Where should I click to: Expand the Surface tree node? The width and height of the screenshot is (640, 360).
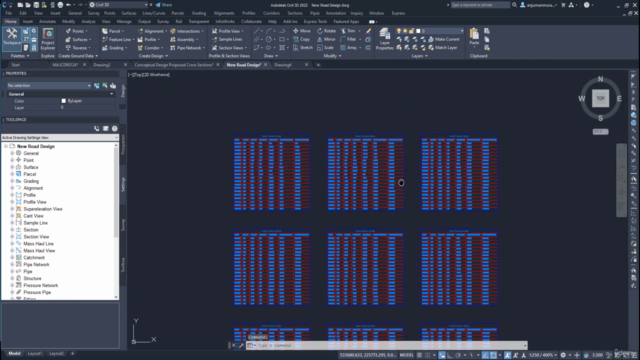(12, 167)
